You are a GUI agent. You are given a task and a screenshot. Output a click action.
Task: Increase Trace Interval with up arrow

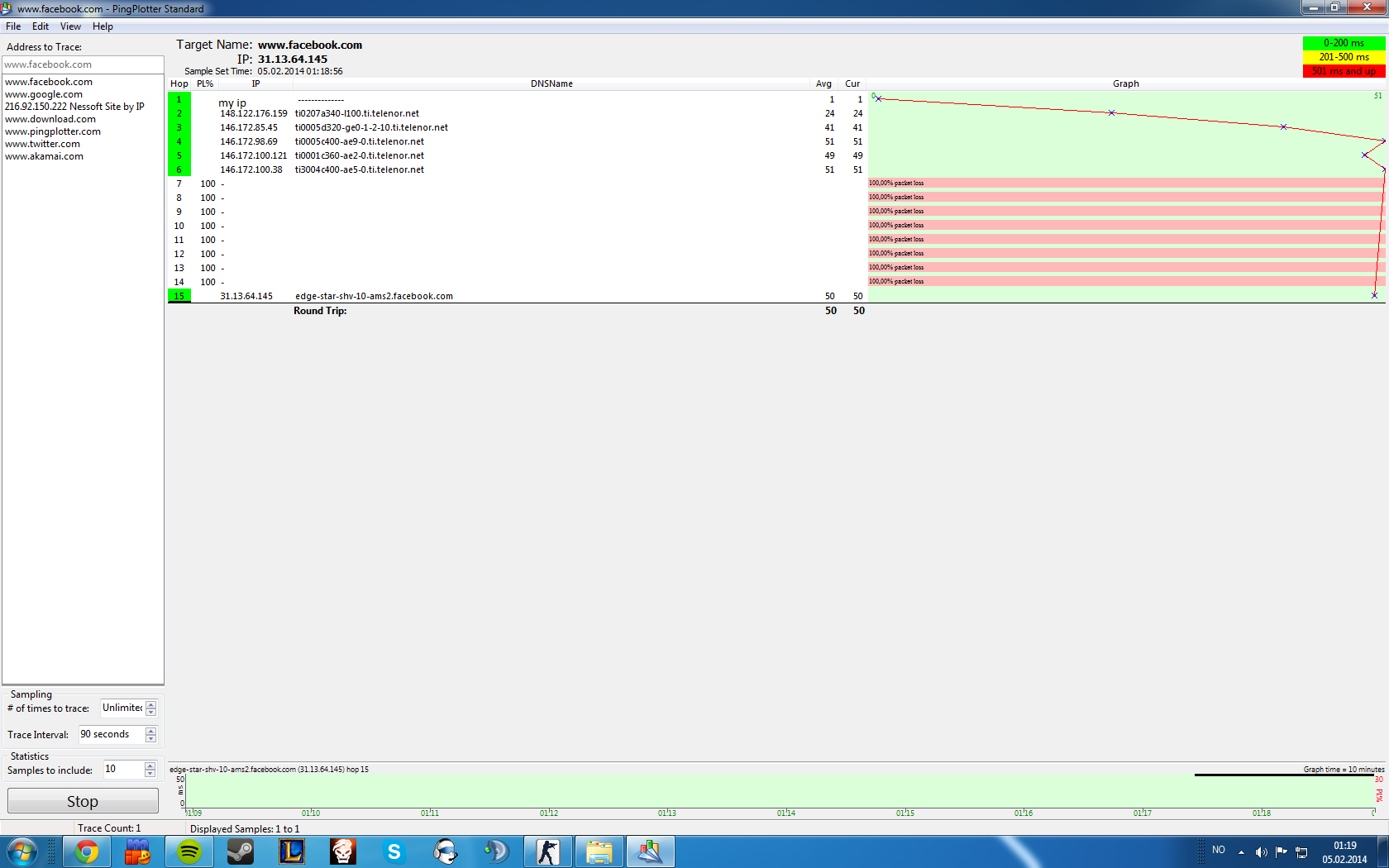[x=150, y=731]
